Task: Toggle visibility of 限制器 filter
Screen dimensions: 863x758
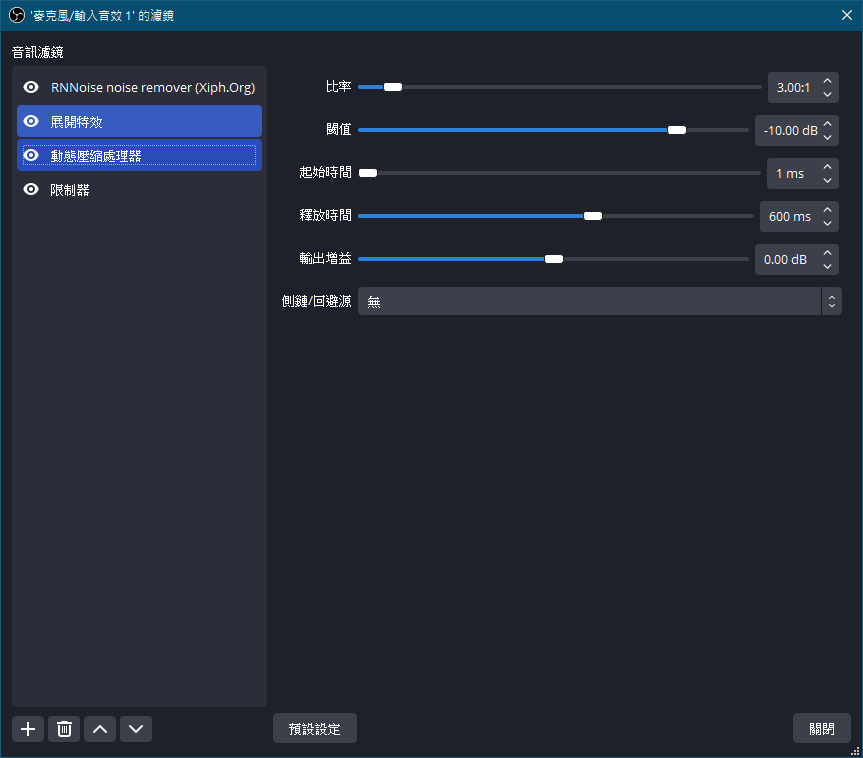Action: pos(31,189)
